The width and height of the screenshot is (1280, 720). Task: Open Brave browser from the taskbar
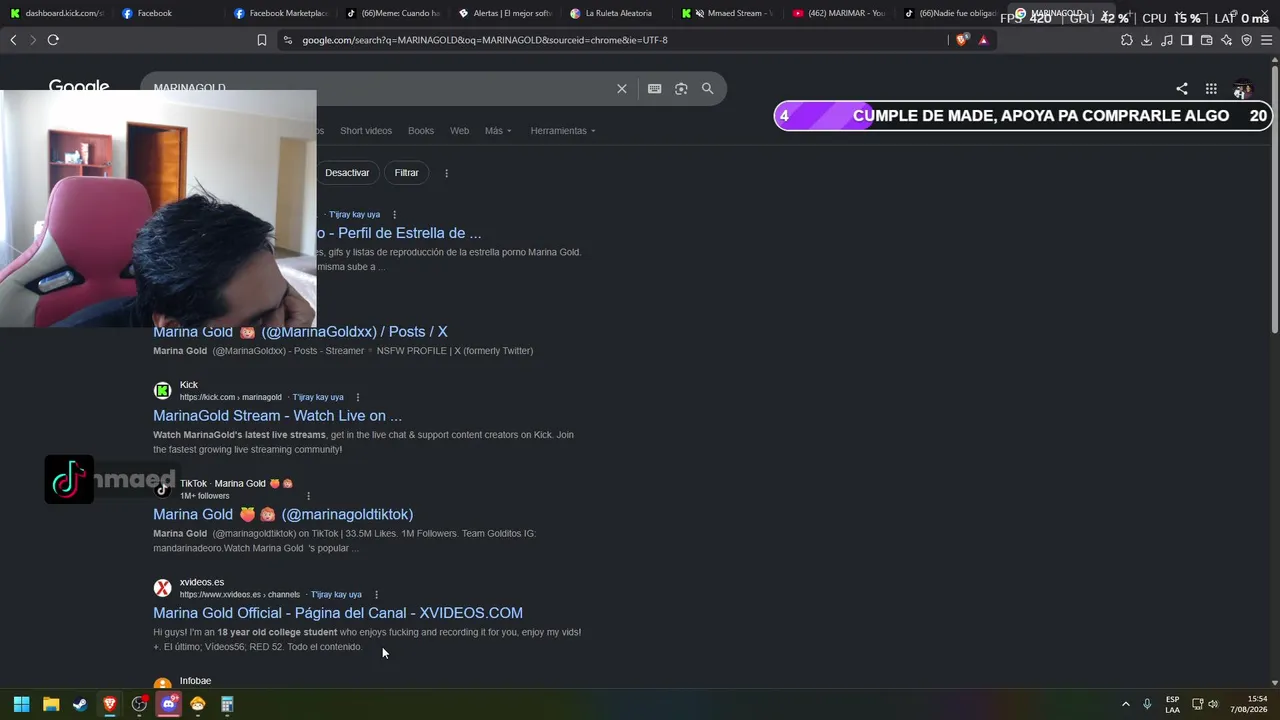(110, 705)
